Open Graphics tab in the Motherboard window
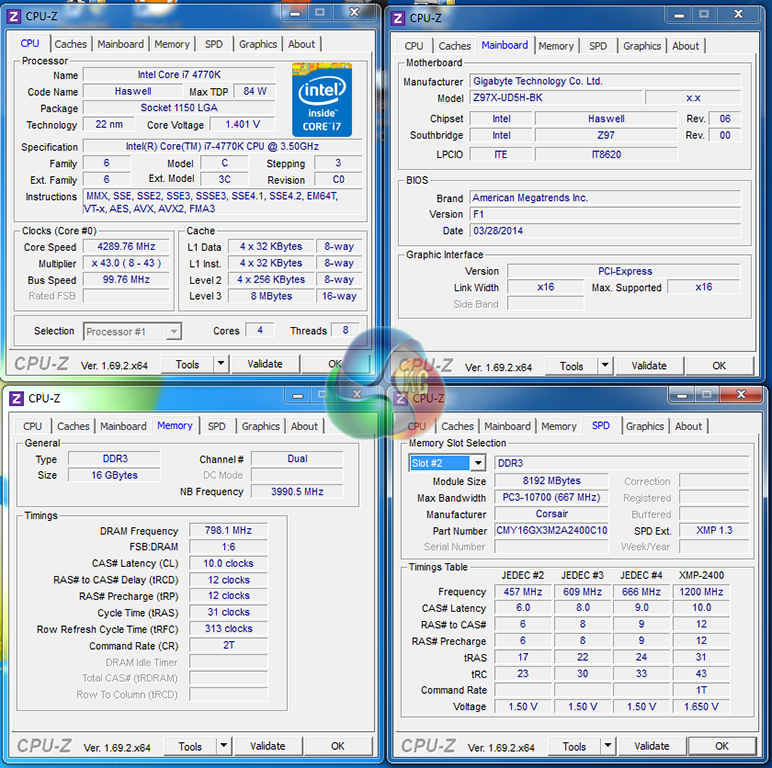Screen dimensions: 772x768 coord(642,46)
